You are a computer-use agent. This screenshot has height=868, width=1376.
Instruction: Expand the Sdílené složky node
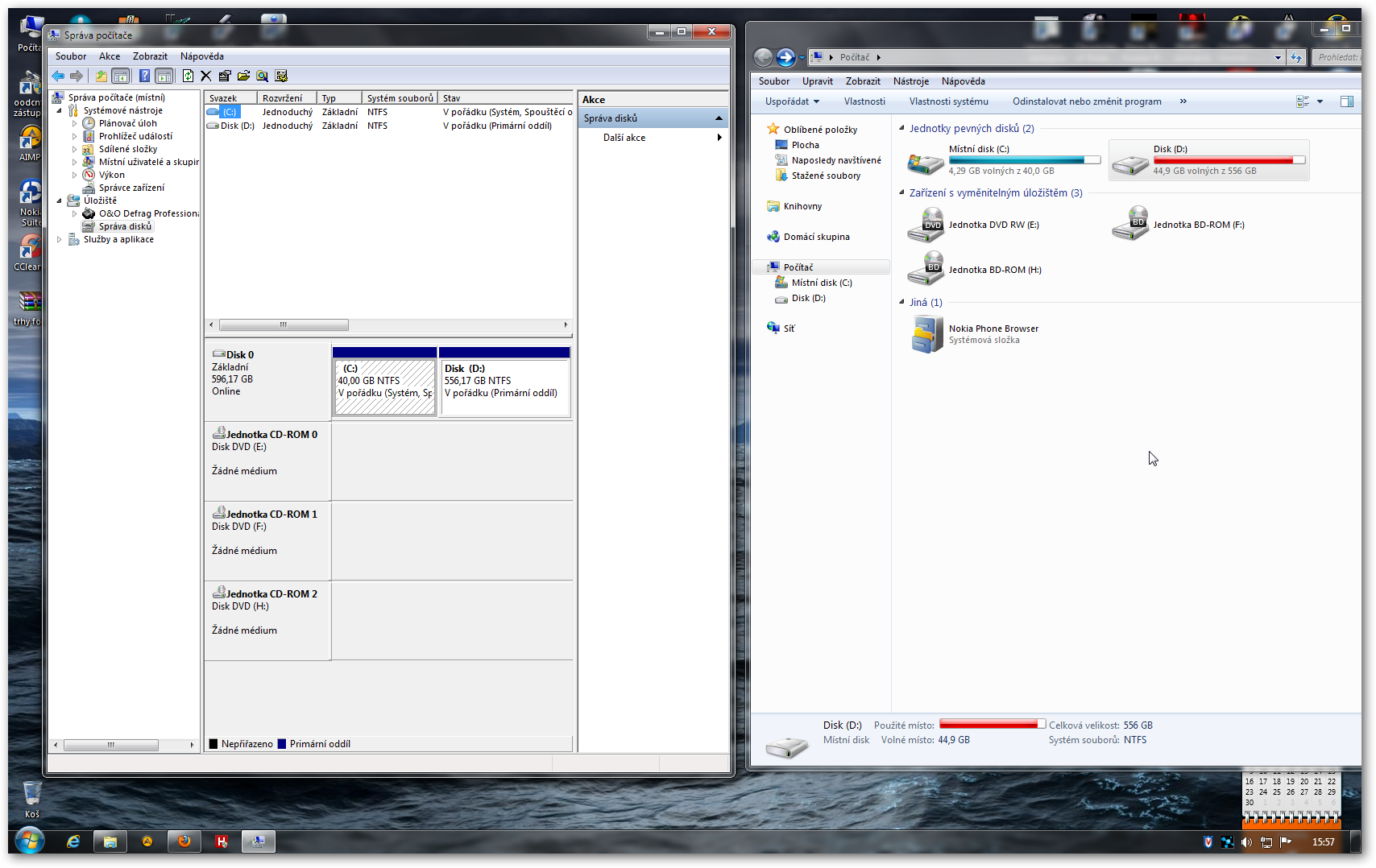pyautogui.click(x=75, y=149)
